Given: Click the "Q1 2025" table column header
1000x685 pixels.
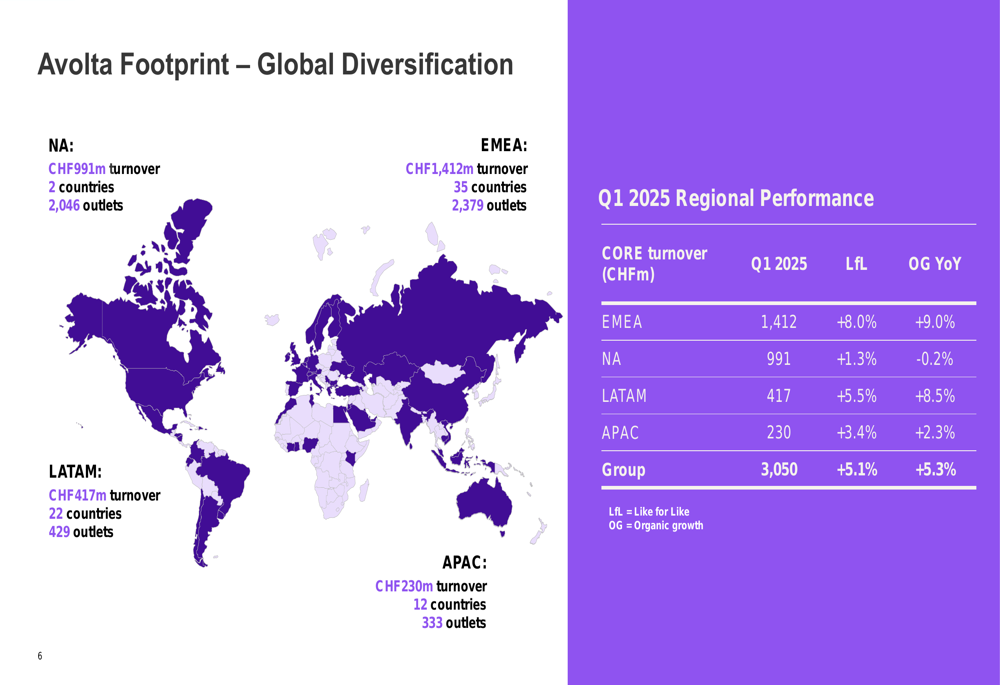Looking at the screenshot, I should coord(779,264).
